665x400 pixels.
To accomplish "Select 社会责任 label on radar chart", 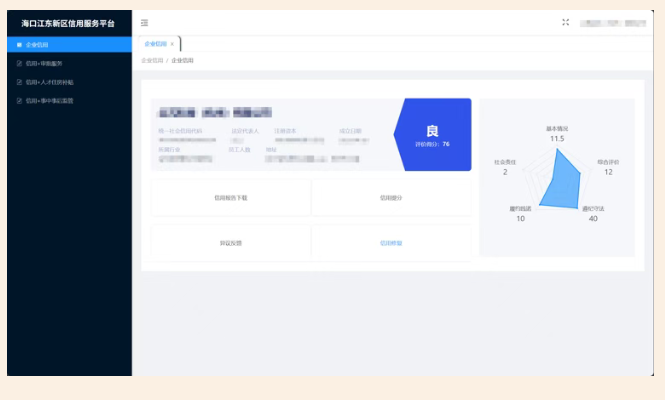I will click(x=505, y=161).
